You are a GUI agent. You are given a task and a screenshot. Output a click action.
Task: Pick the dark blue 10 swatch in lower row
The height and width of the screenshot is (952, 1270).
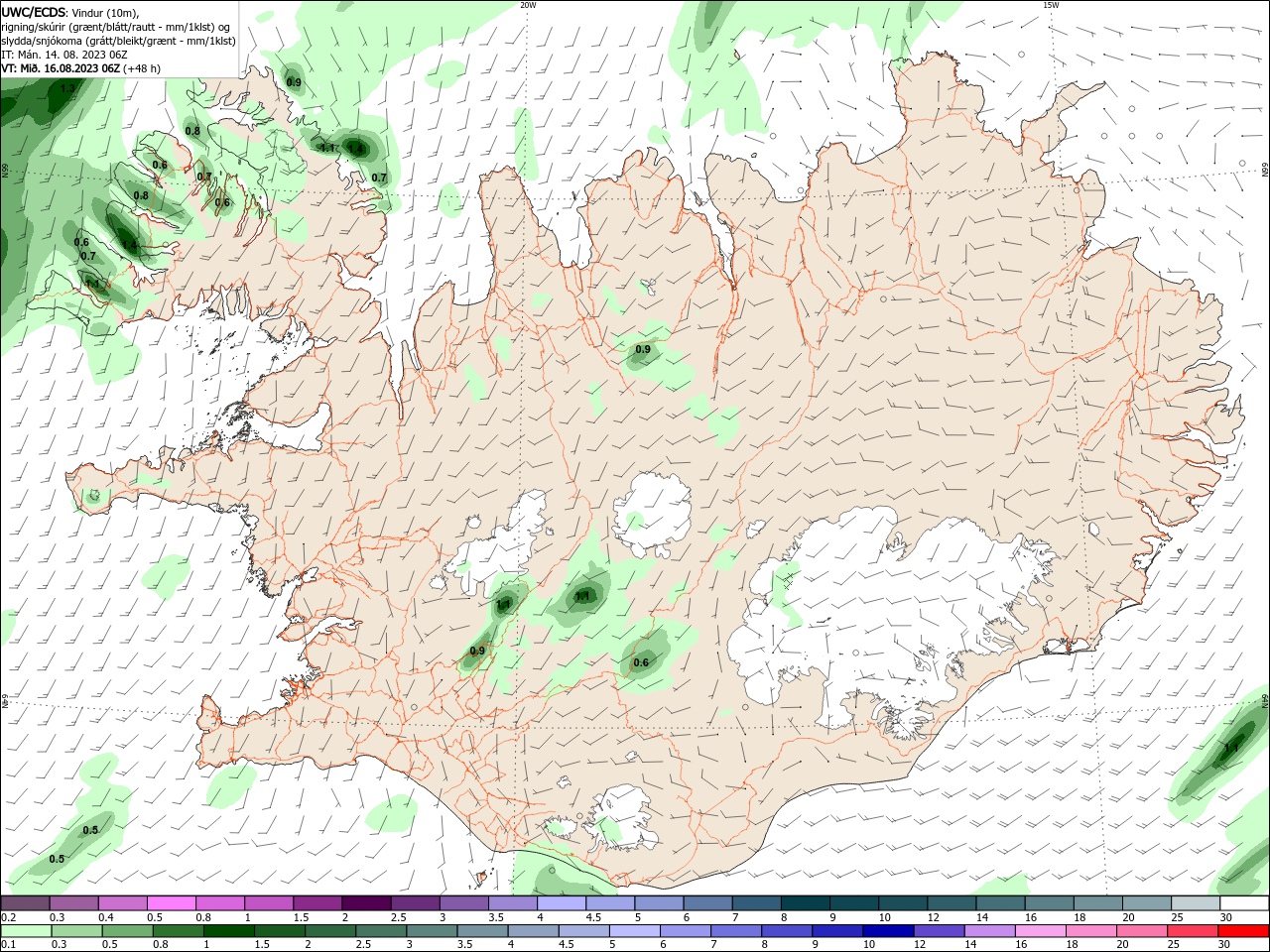887,931
